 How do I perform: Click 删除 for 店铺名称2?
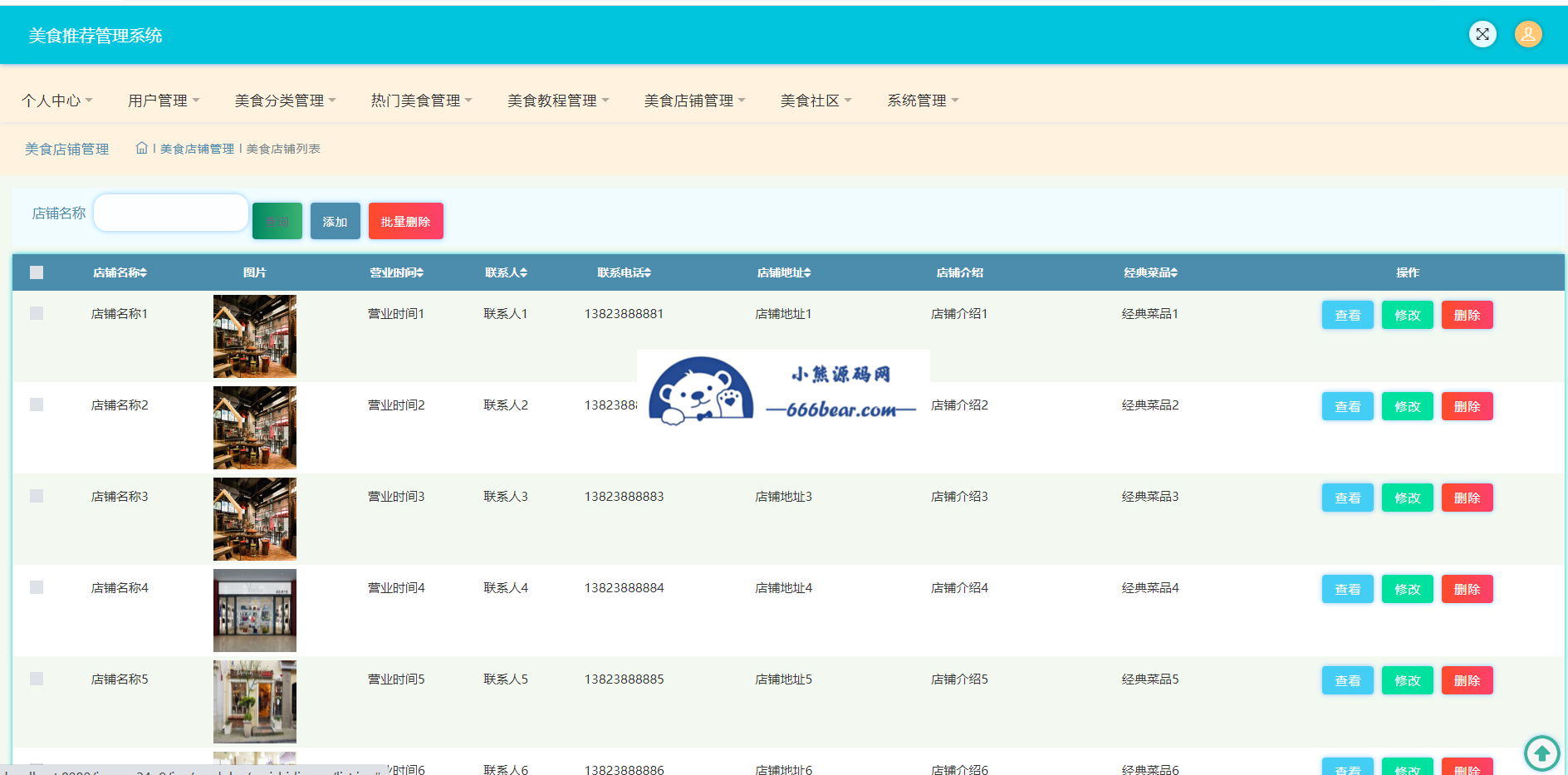(x=1468, y=406)
